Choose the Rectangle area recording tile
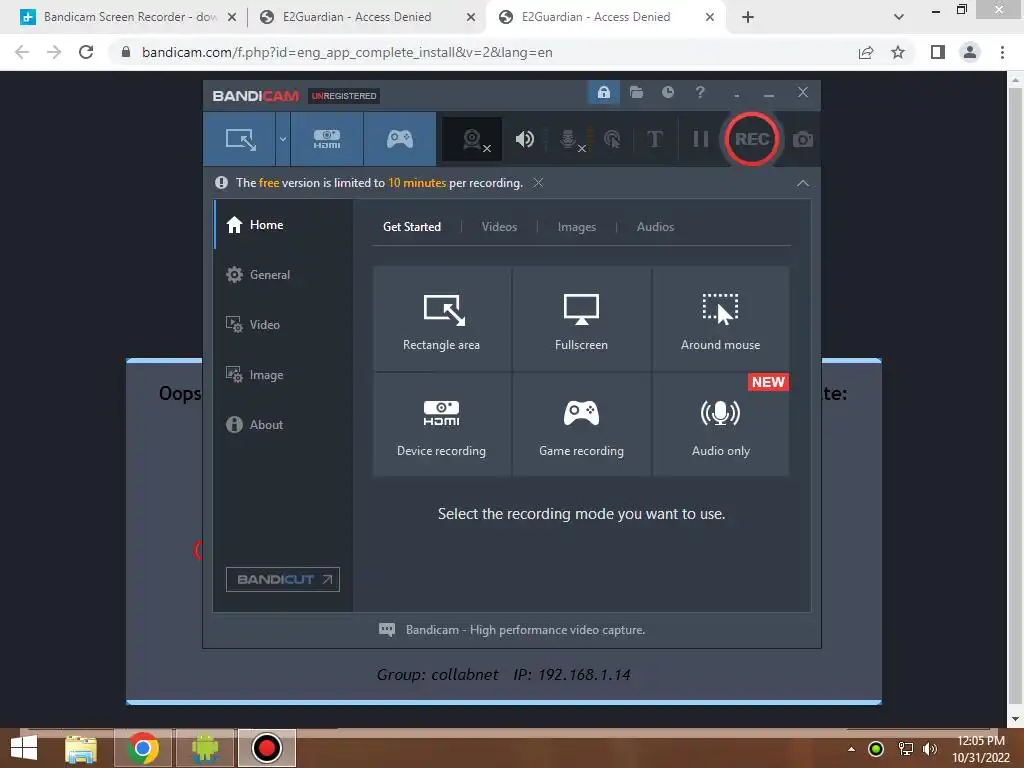The image size is (1024, 768). [441, 318]
